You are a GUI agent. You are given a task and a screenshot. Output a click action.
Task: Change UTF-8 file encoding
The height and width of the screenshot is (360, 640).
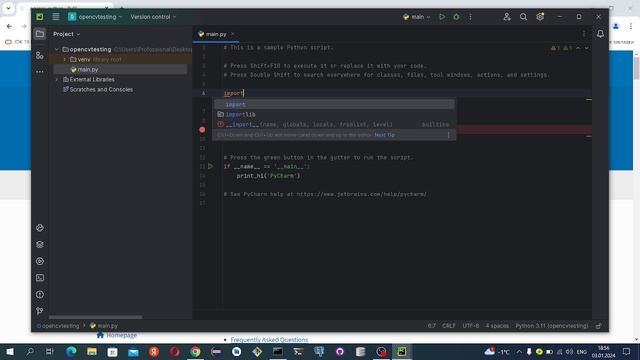tap(471, 326)
